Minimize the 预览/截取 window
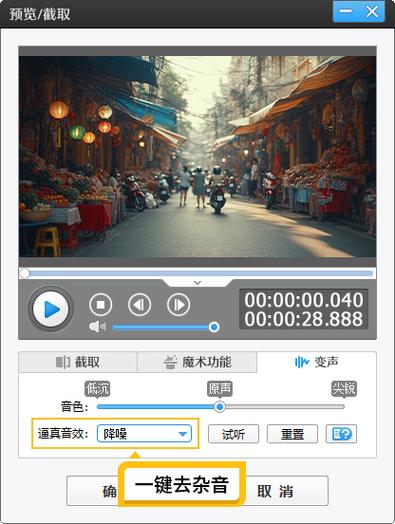395x524 pixels. click(346, 11)
